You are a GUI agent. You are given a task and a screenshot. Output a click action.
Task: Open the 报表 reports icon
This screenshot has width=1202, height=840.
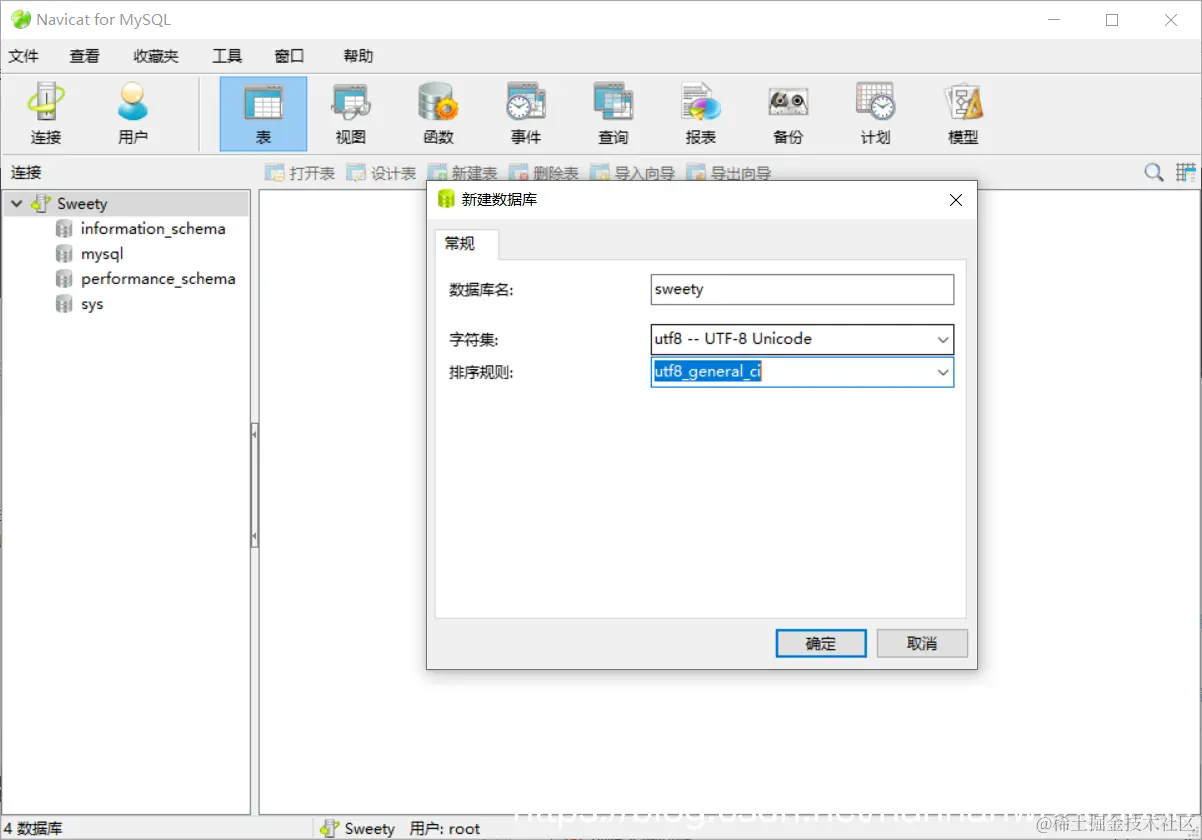point(701,114)
